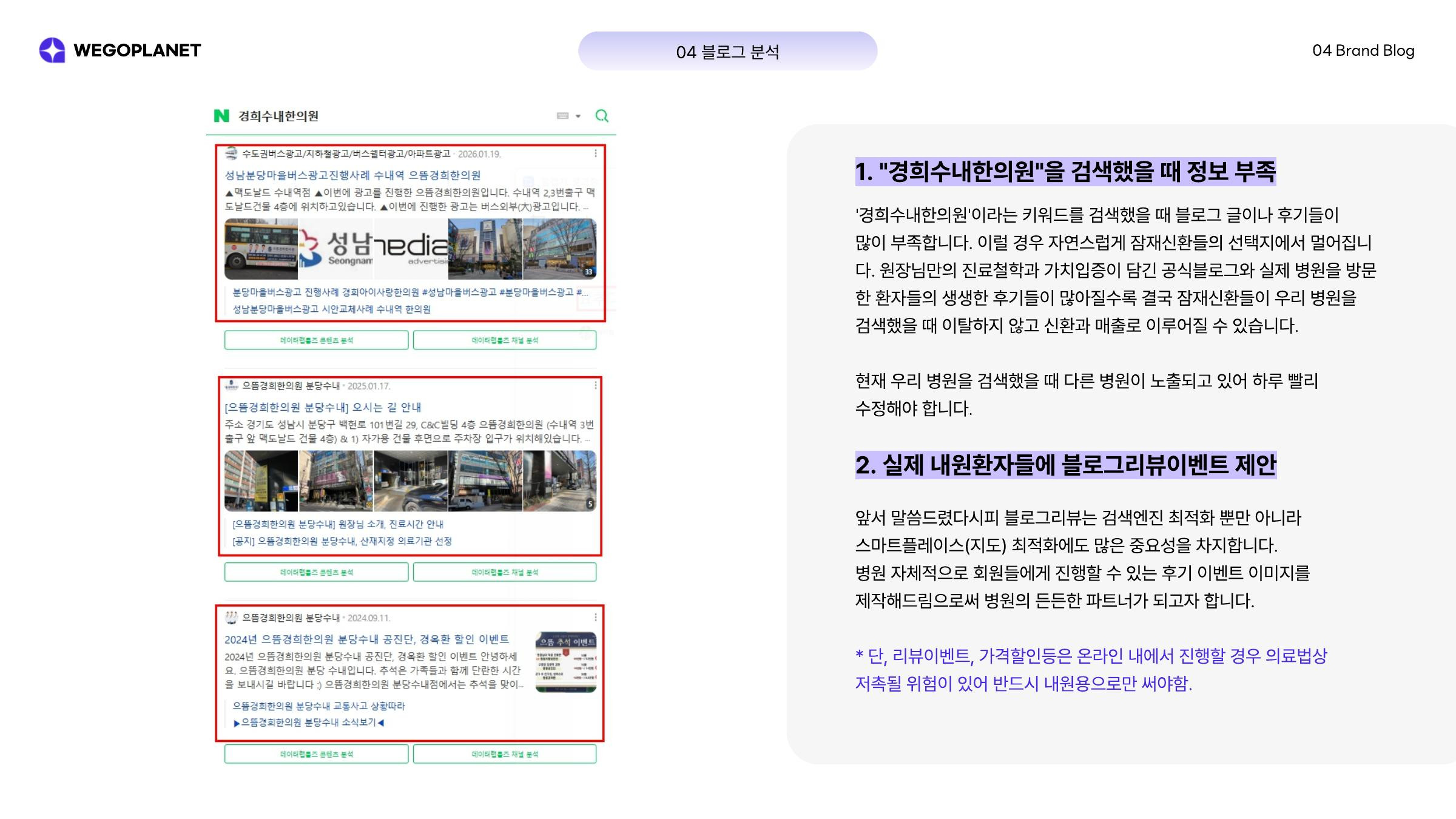Click the date 2025.01.17. on the second result
Screen dimensions: 1456x819
tap(369, 386)
